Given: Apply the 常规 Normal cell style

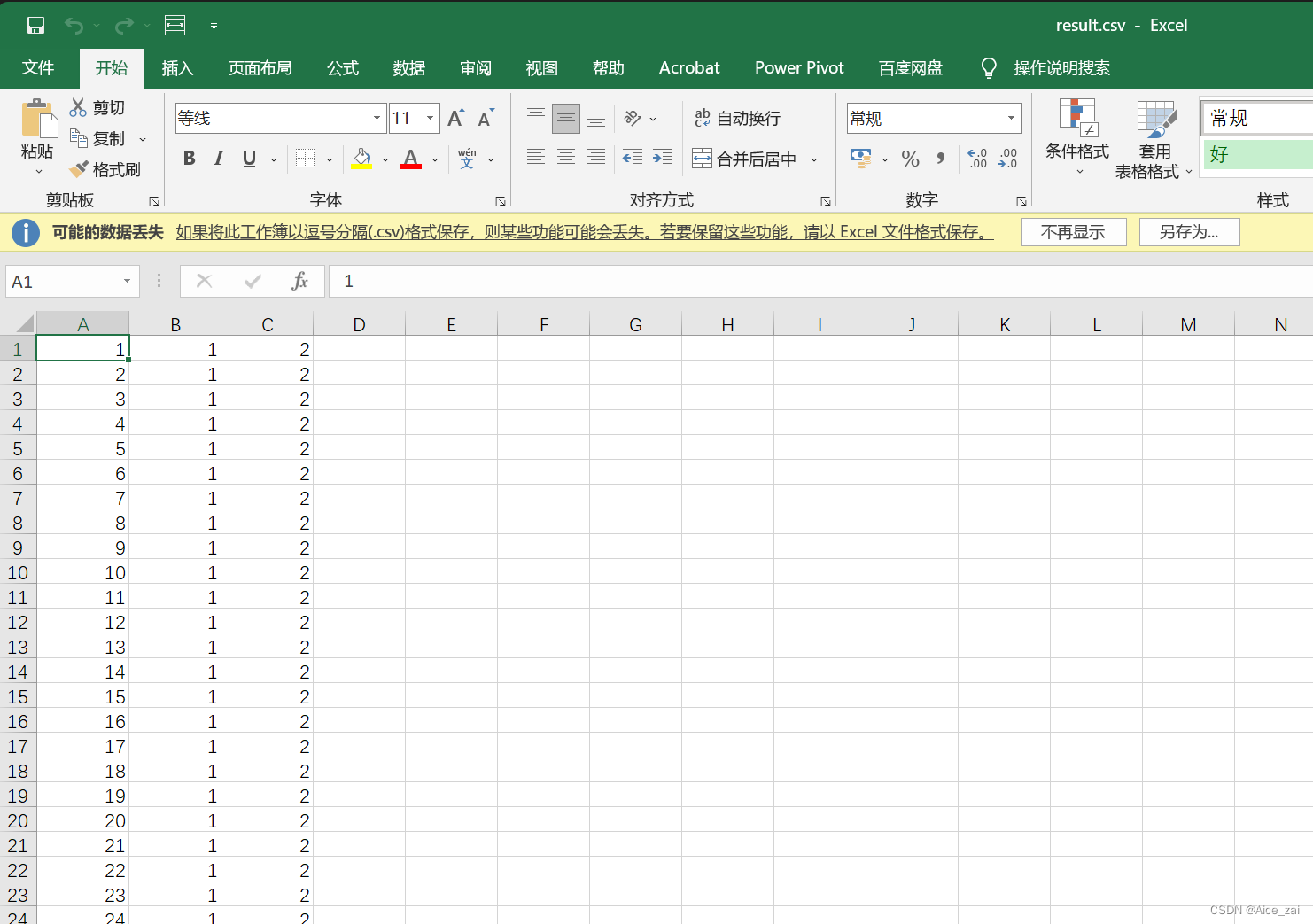Looking at the screenshot, I should tap(1256, 118).
